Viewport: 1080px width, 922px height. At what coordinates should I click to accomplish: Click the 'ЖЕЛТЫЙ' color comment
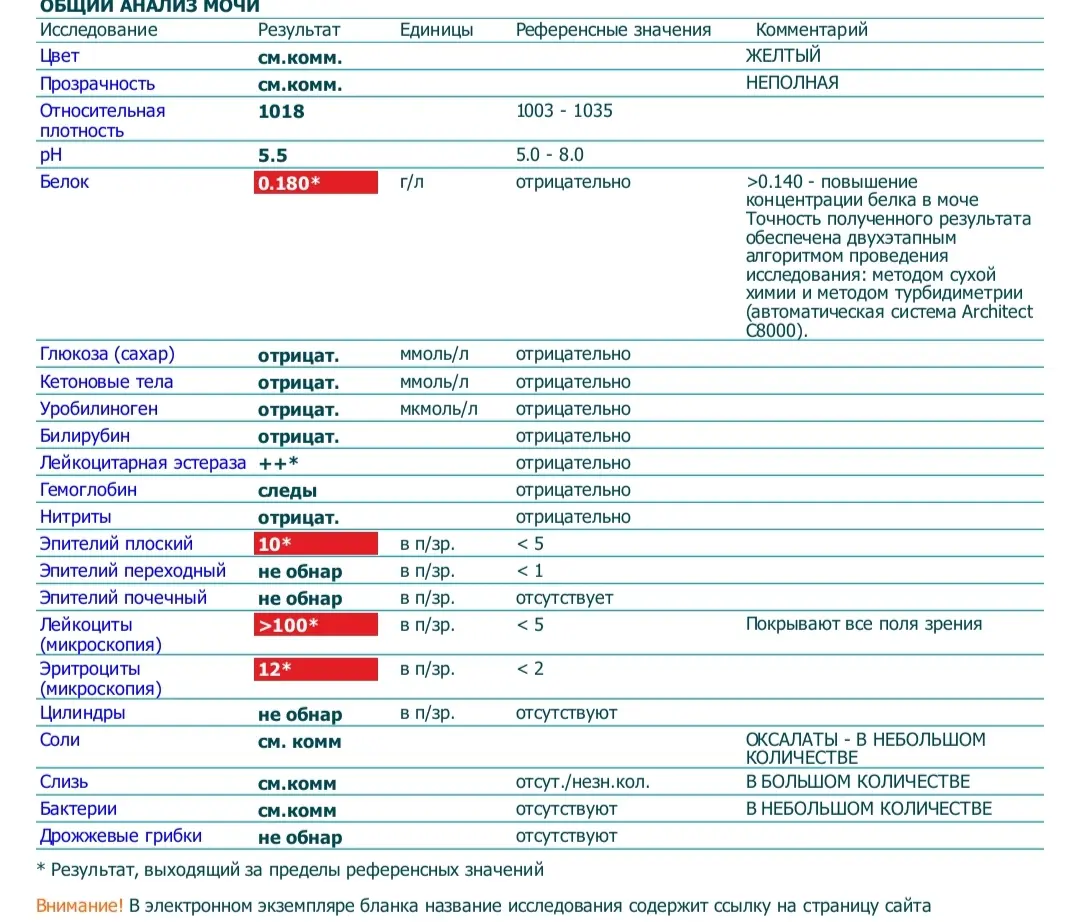783,55
